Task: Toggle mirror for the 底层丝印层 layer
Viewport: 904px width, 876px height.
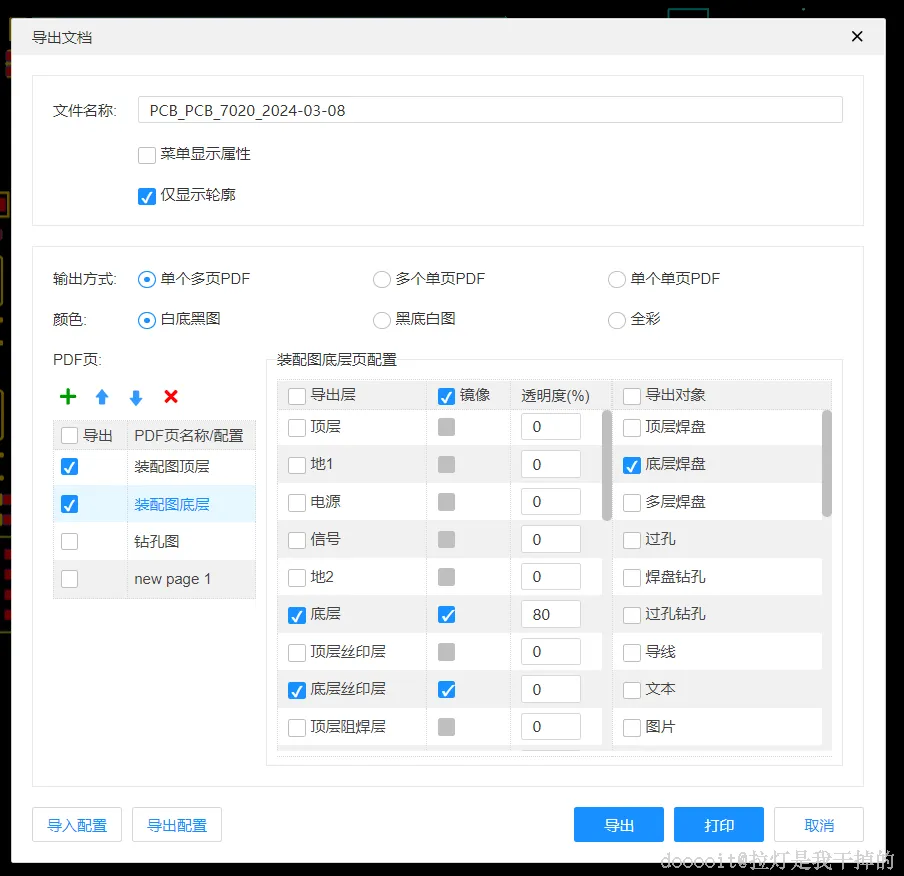Action: click(446, 688)
